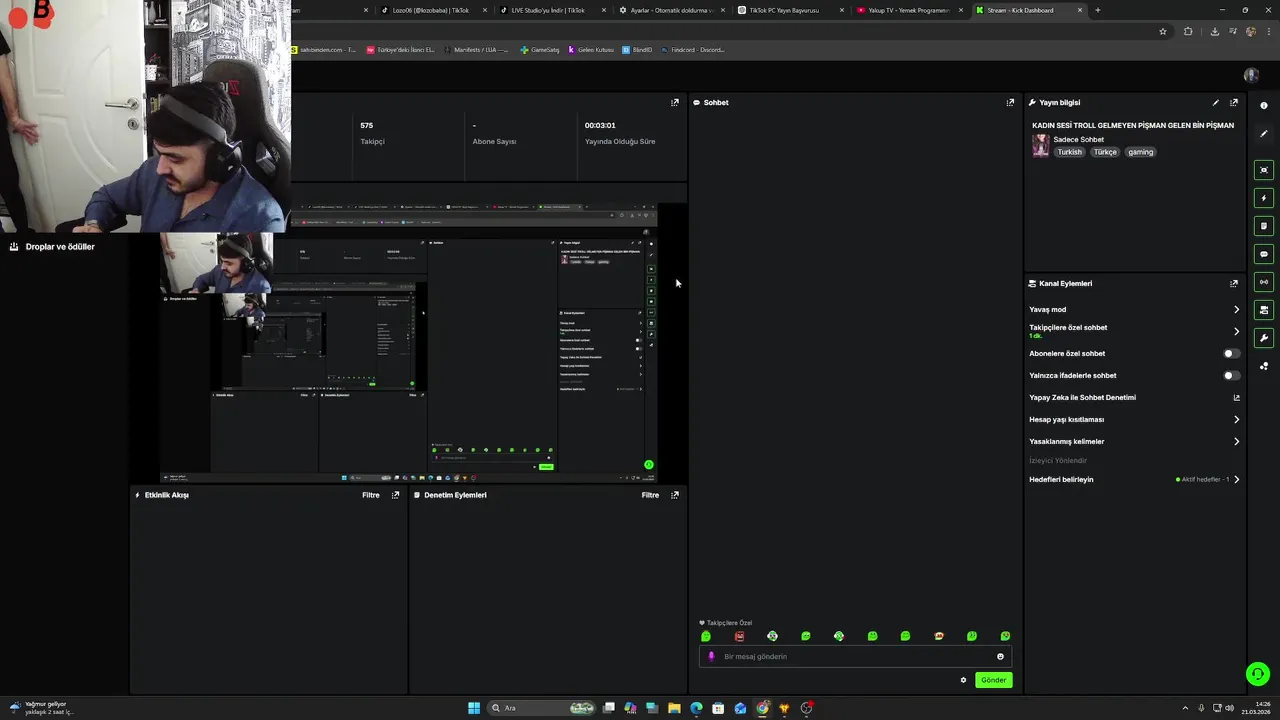This screenshot has width=1280, height=720.
Task: Click the stream category thumbnail image
Action: [1041, 146]
